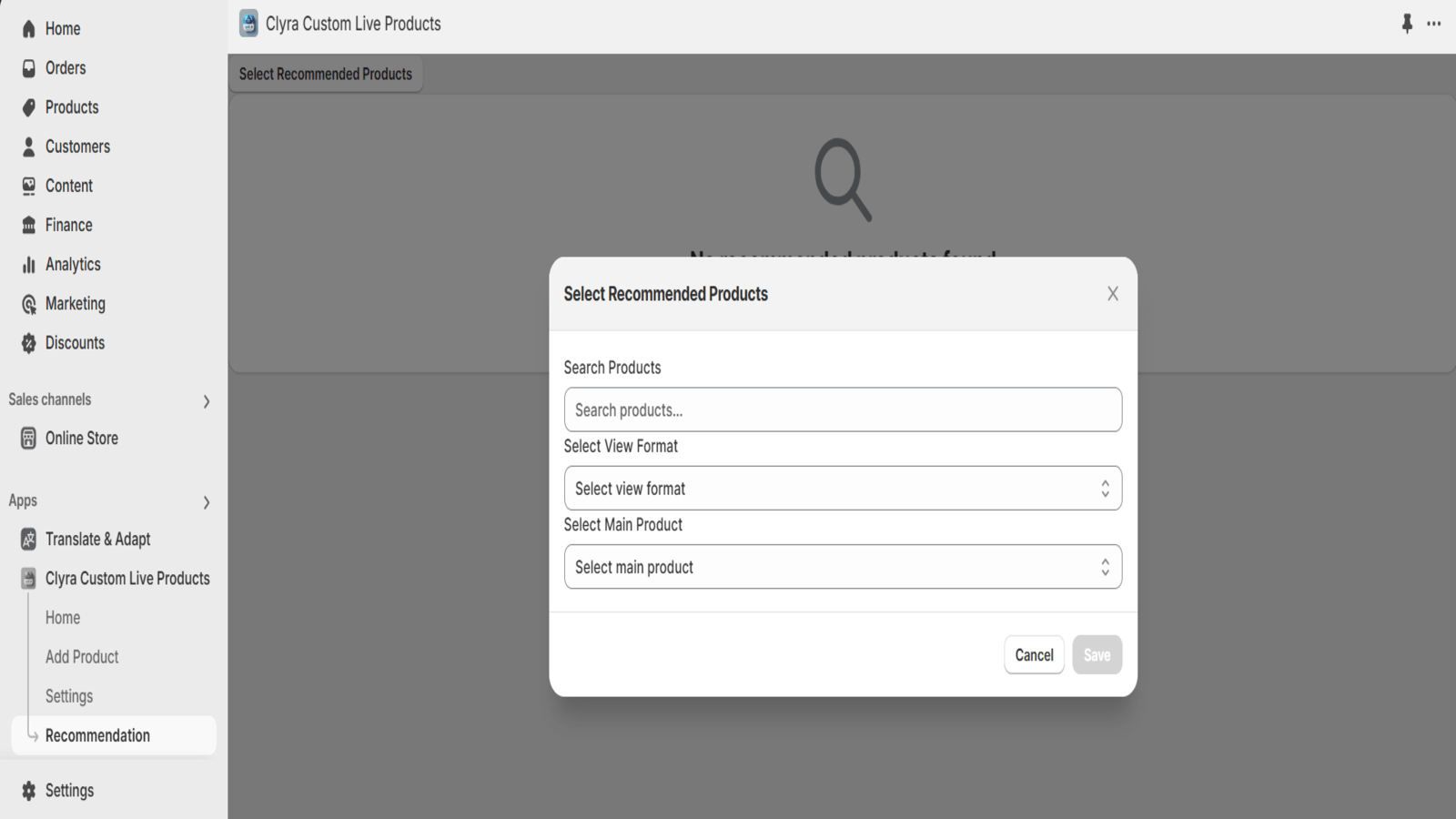Open the Select main product dropdown
The image size is (1456, 819).
tap(843, 566)
